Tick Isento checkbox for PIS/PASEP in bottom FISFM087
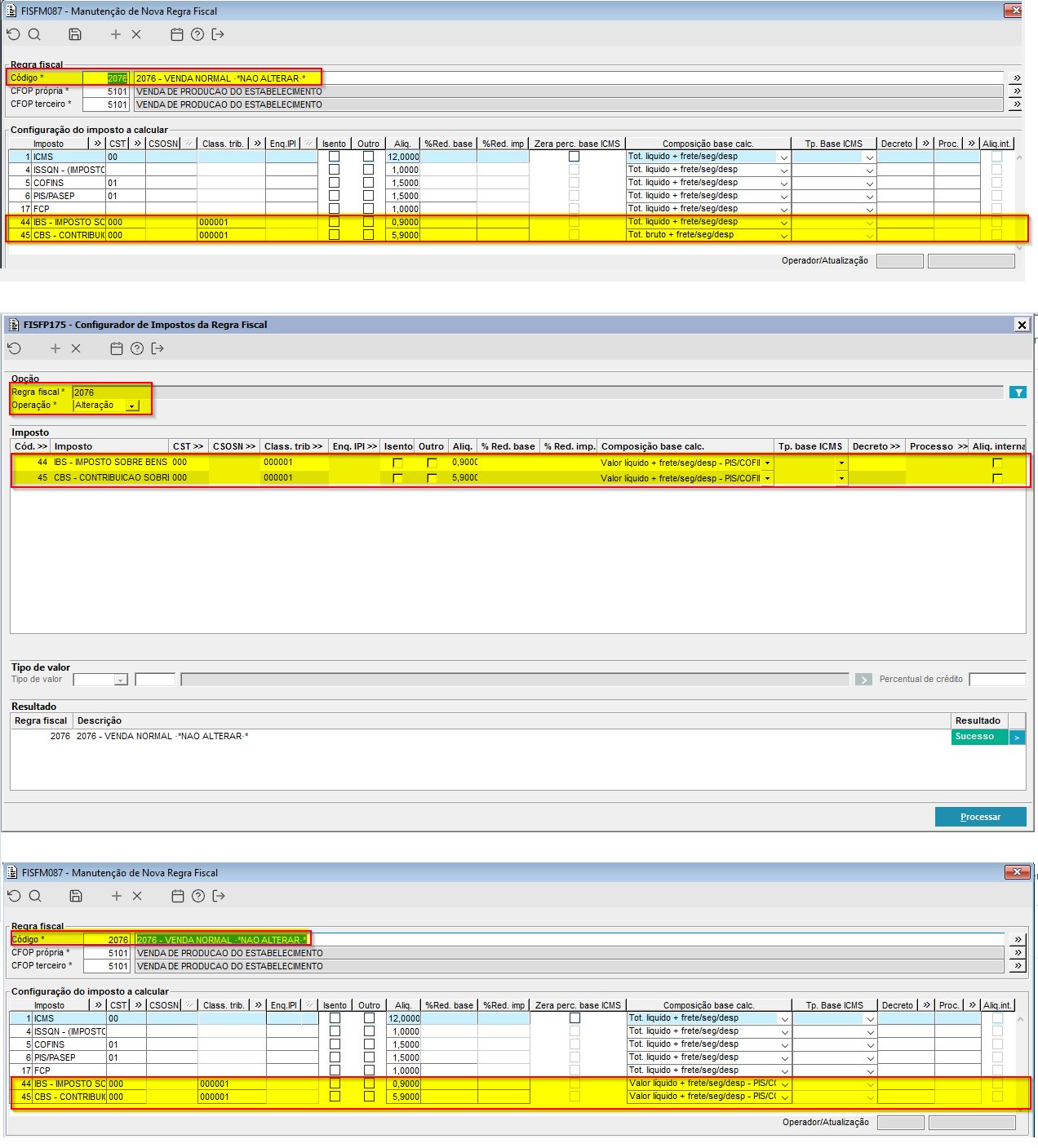 335,1057
